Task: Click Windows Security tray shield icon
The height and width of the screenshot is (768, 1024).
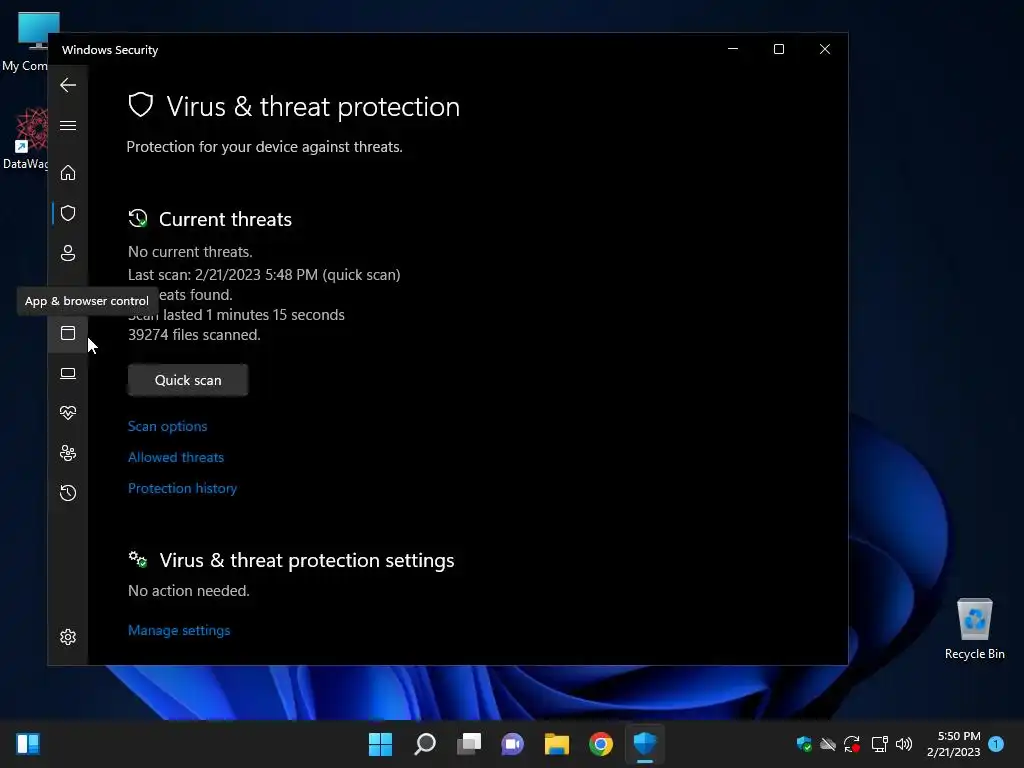Action: 804,744
